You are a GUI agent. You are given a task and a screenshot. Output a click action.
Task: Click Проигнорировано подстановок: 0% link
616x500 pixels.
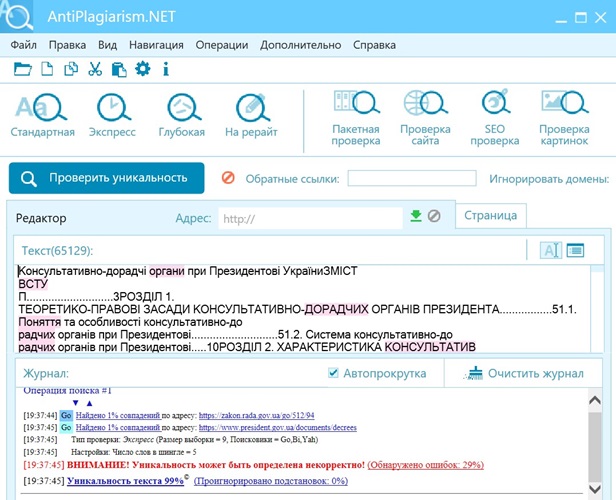271,481
